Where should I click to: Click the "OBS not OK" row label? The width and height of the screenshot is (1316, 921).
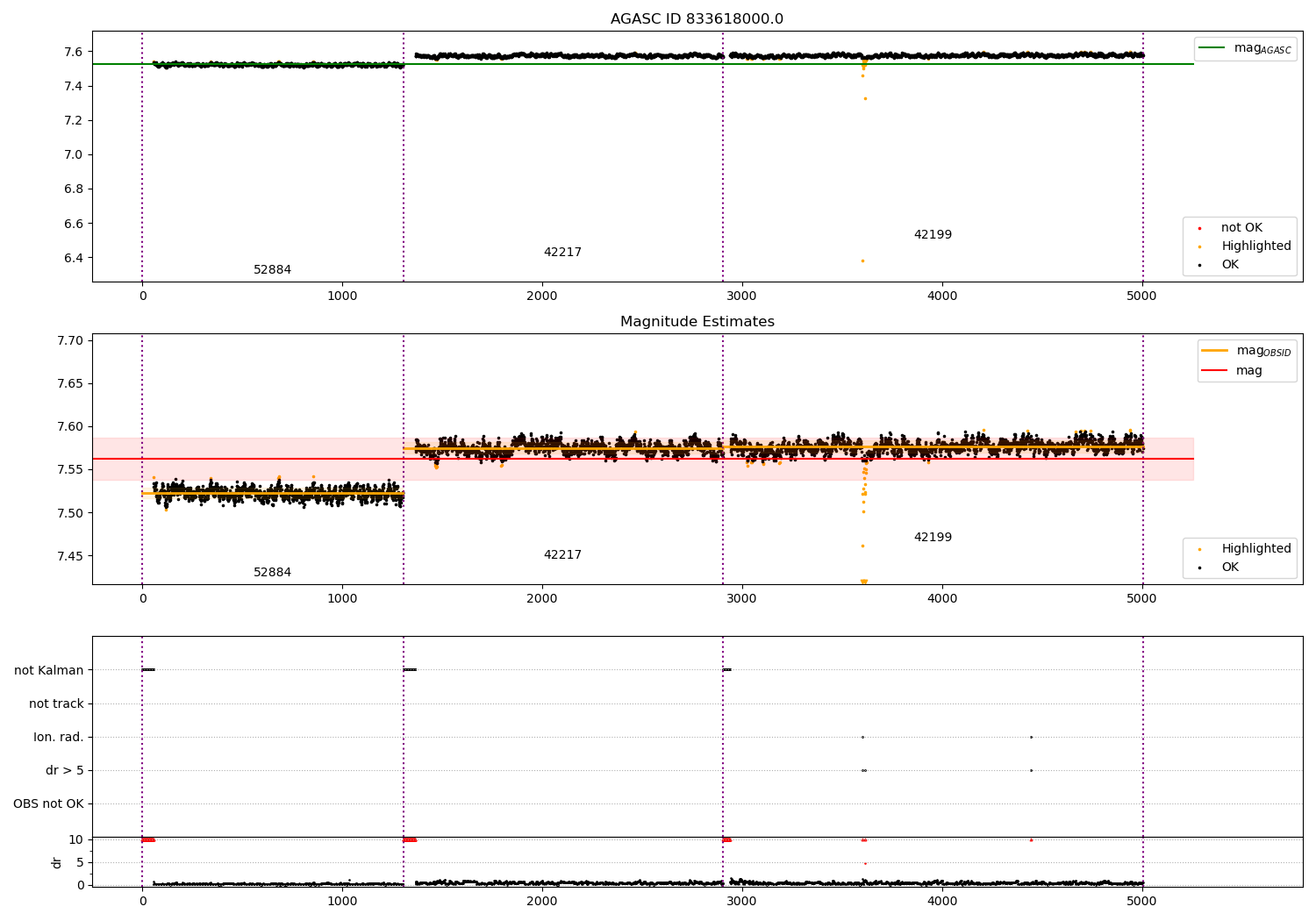tap(48, 803)
